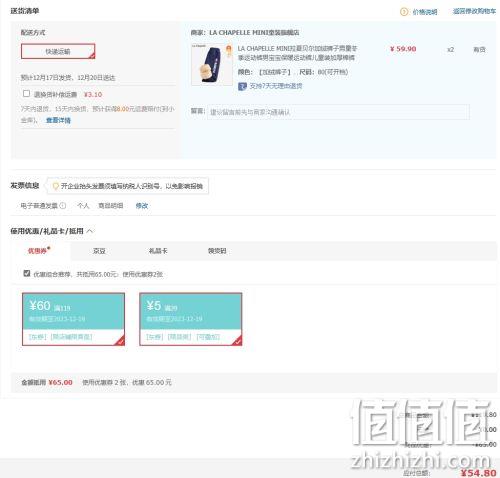Click the invoice tip lightbulb icon

pyautogui.click(x=55, y=186)
